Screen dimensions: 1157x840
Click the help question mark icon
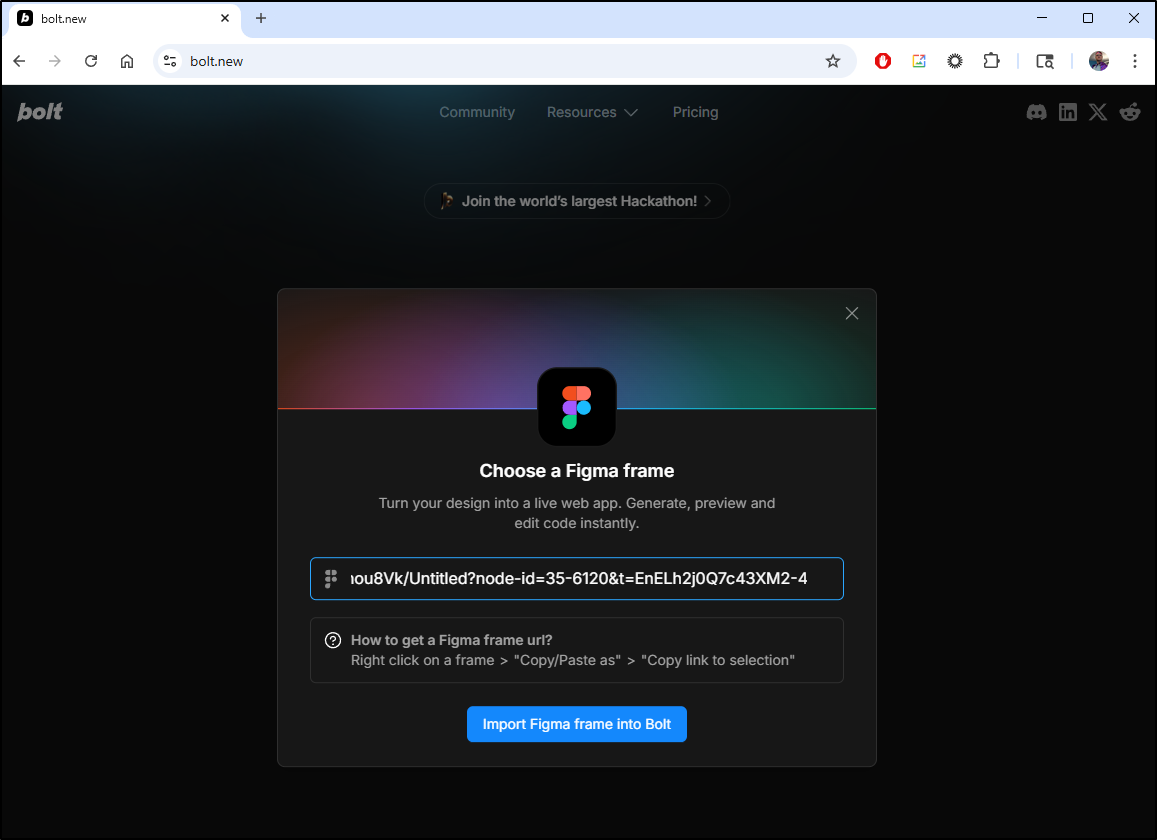pos(333,640)
